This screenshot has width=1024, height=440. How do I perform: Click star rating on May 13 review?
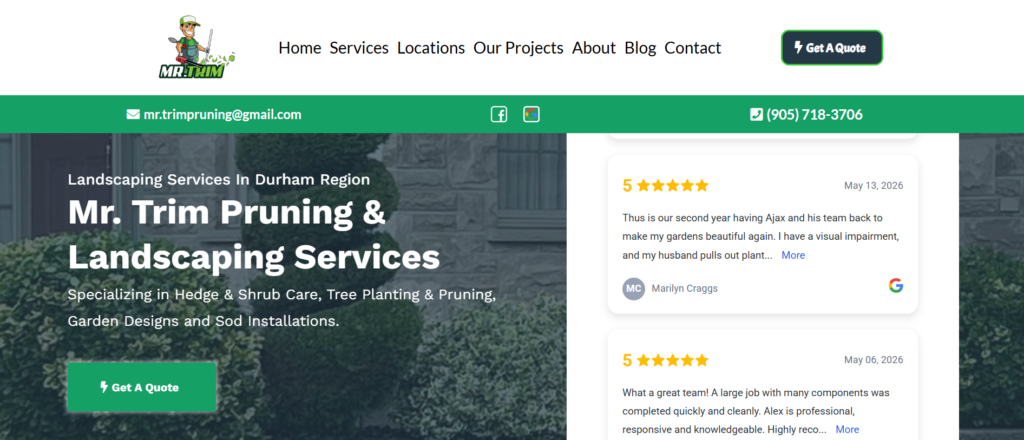click(x=673, y=185)
